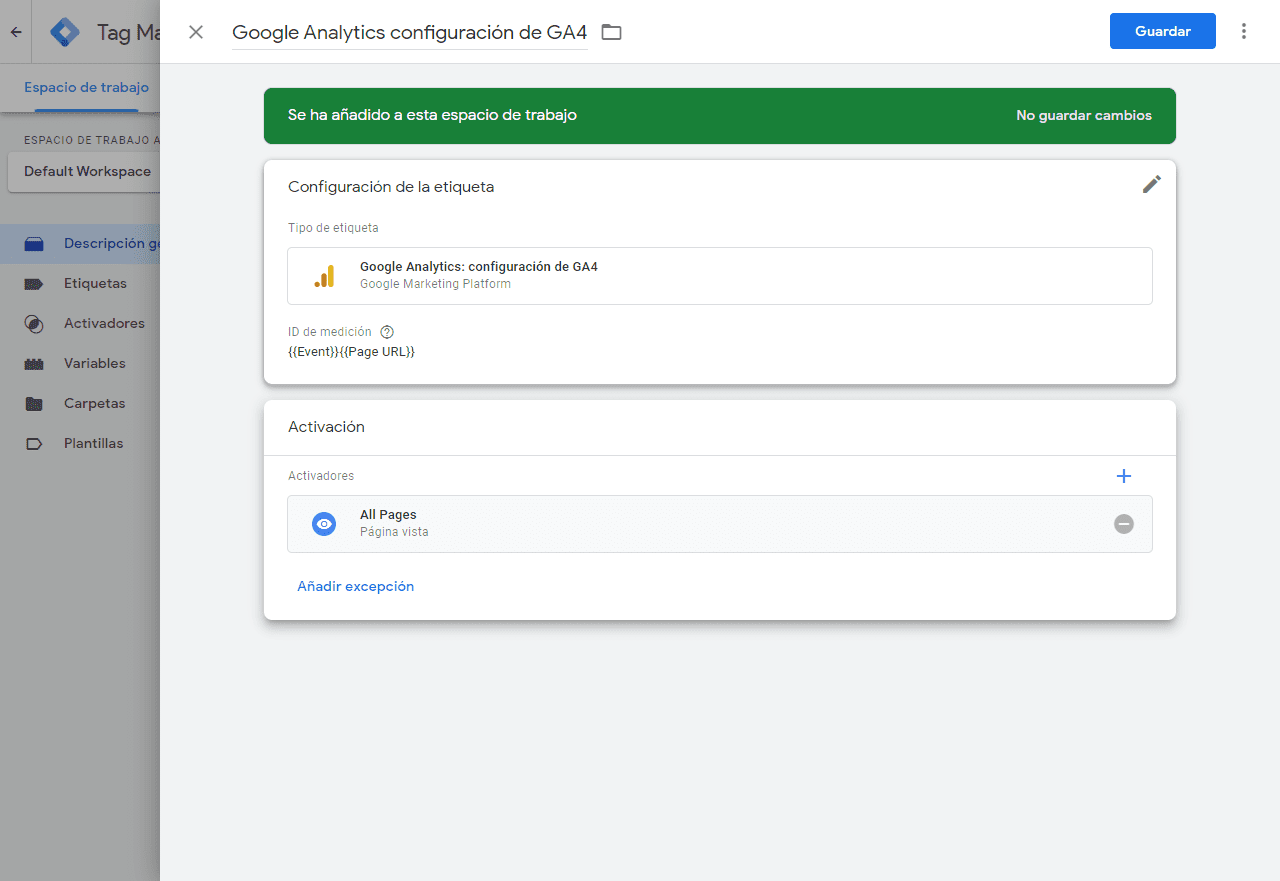Open Plantillas from the sidebar
The width and height of the screenshot is (1280, 881).
coord(32,443)
